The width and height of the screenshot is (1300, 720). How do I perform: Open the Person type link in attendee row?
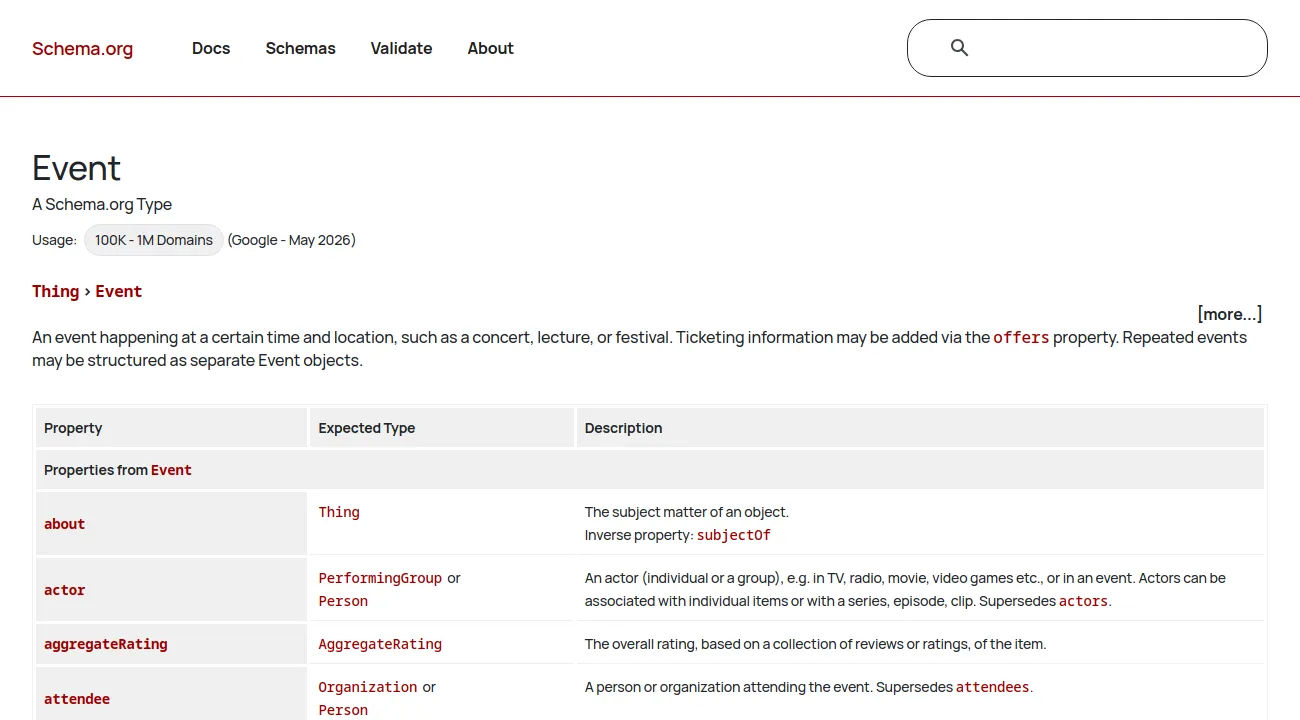tap(343, 710)
